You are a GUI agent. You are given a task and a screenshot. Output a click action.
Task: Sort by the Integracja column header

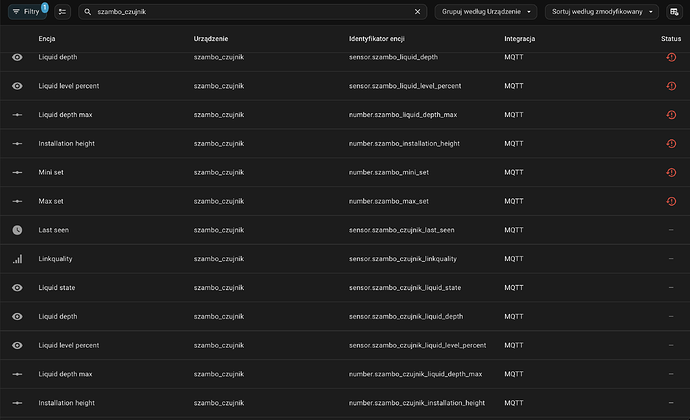[519, 38]
